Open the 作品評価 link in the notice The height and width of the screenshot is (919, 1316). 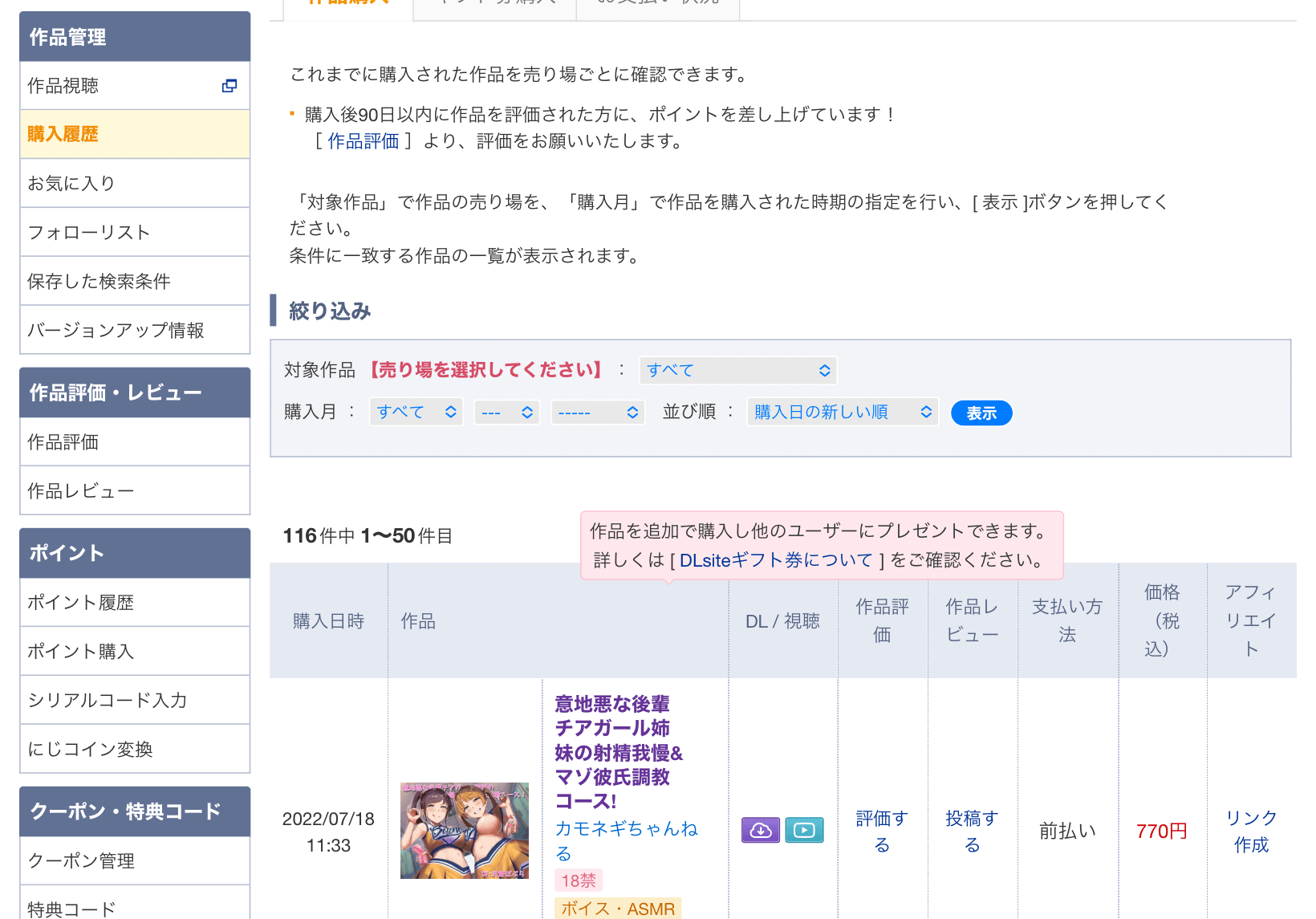point(363,140)
